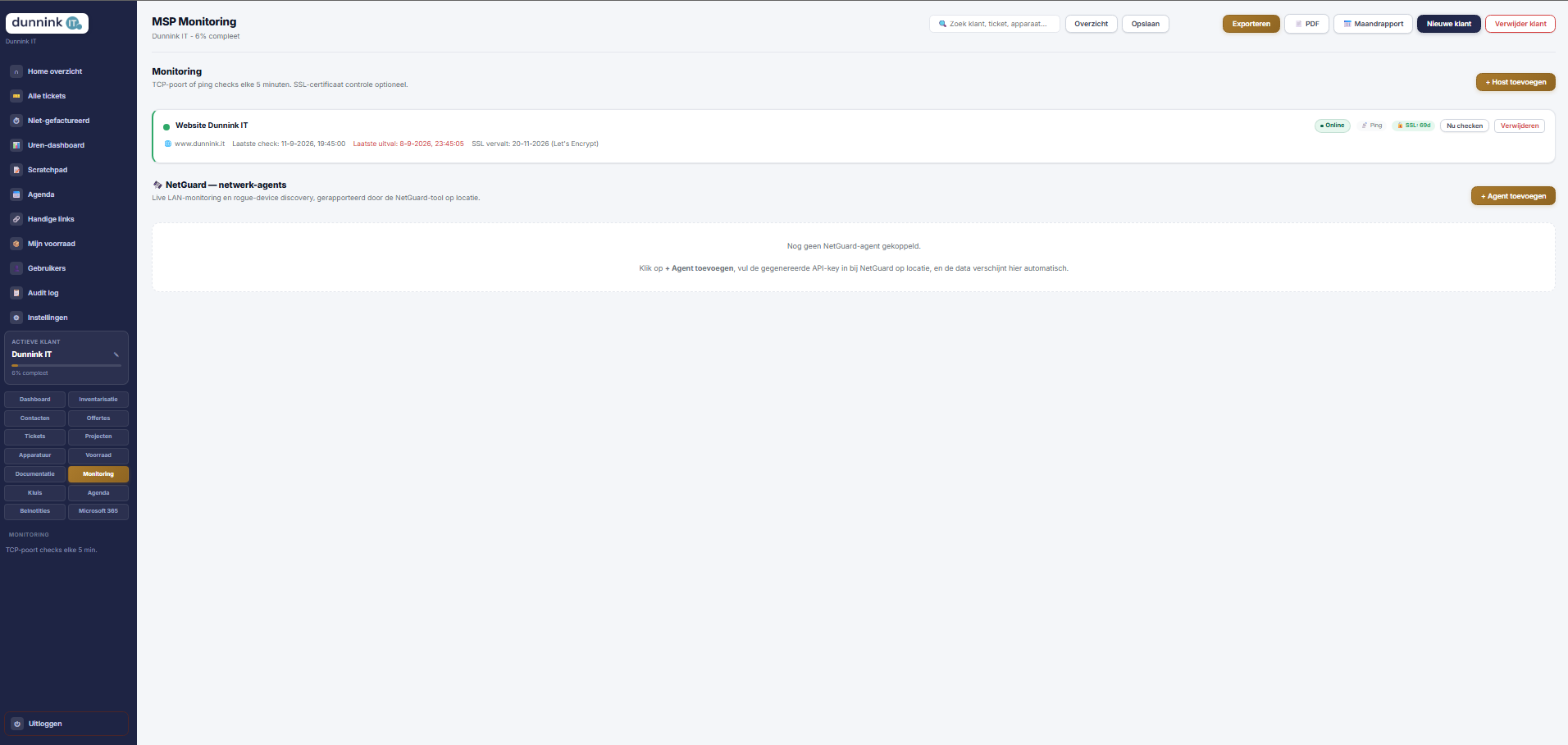Open the Agenda calendar icon in main sidebar
The height and width of the screenshot is (745, 1568).
click(16, 194)
